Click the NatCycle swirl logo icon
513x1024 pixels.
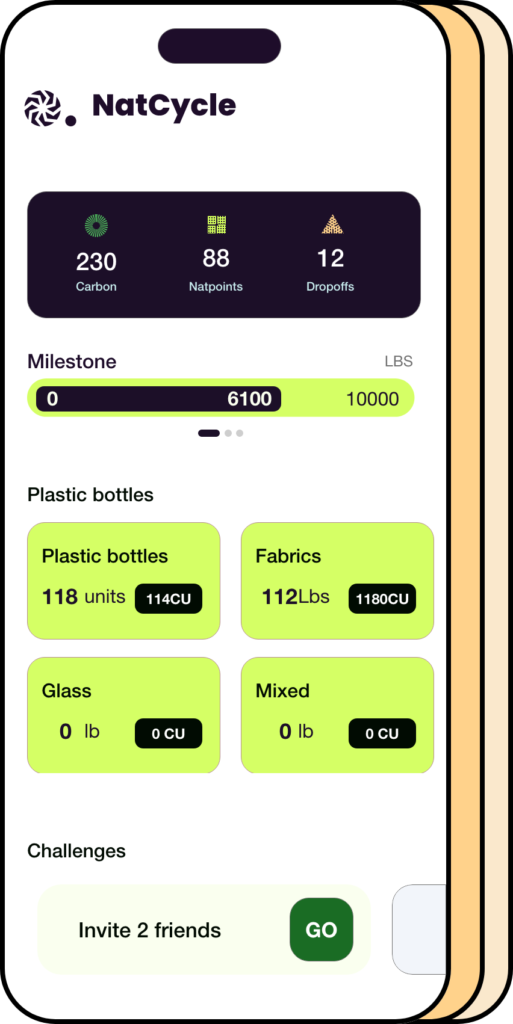[x=42, y=108]
